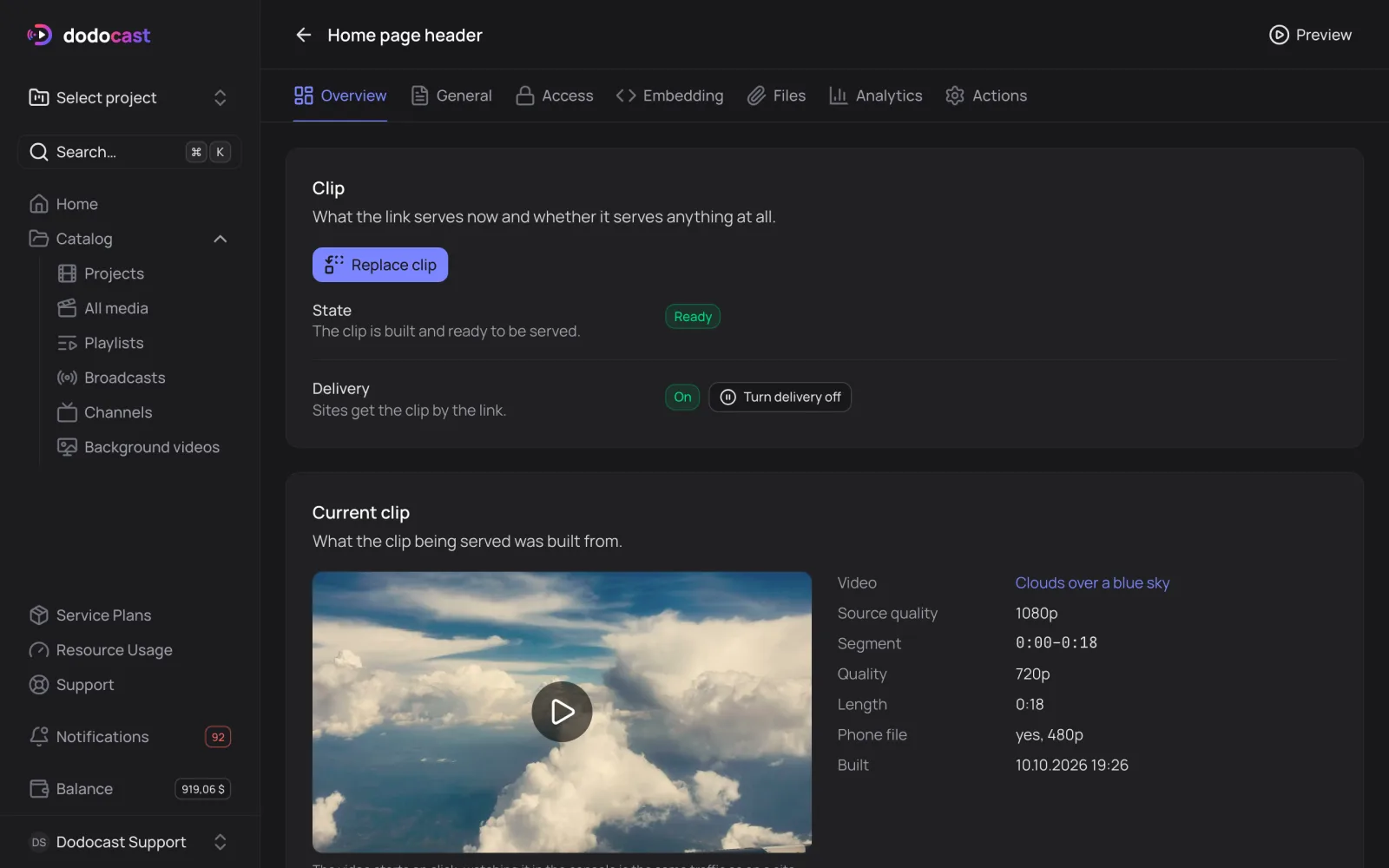Open Notifications with 92 badge
The width and height of the screenshot is (1389, 868).
[129, 737]
